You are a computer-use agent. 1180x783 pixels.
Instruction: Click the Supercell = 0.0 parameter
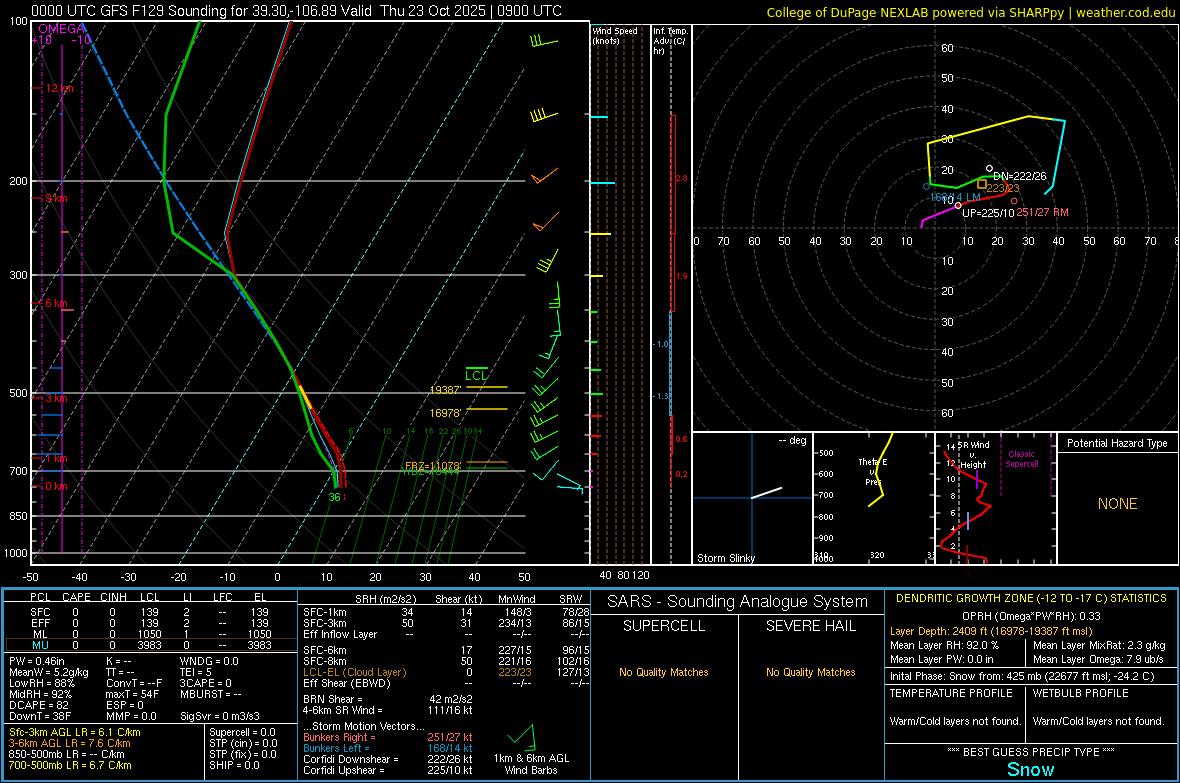[x=242, y=732]
